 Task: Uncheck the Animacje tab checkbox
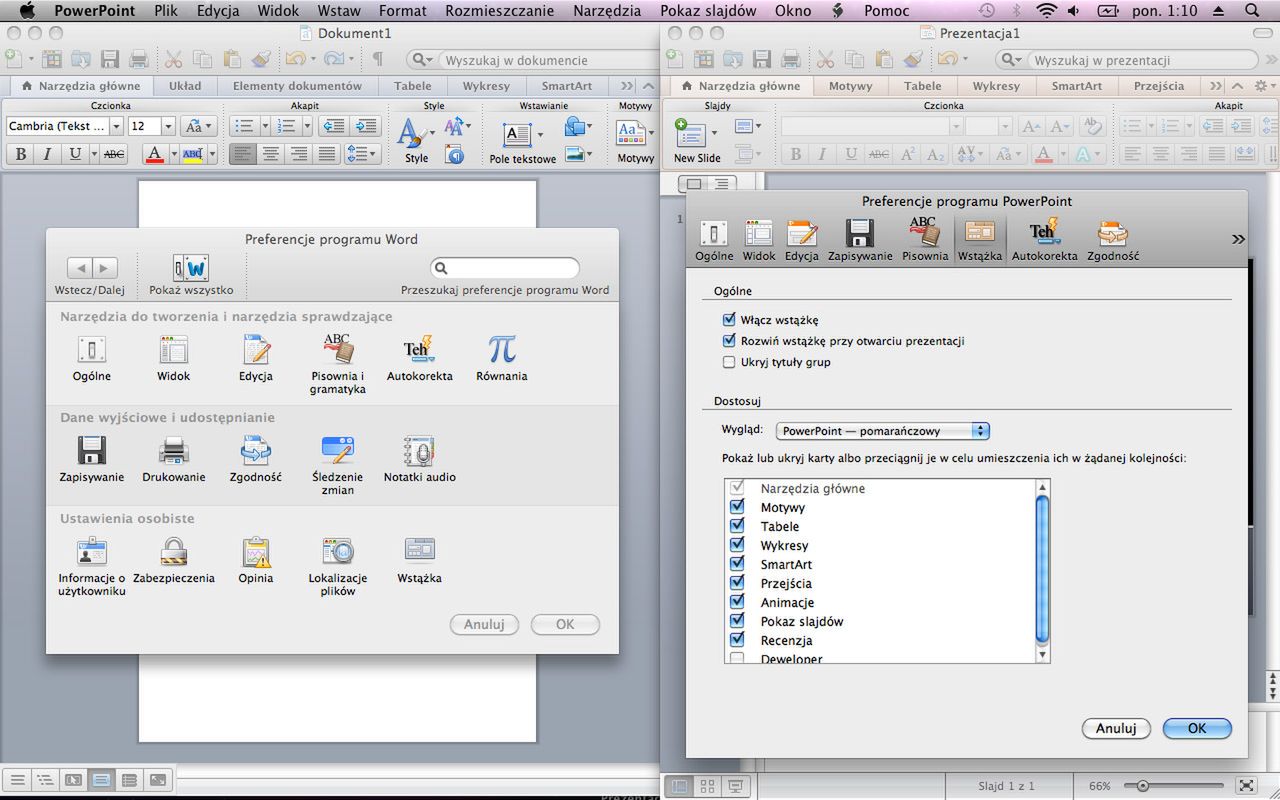[x=737, y=602]
